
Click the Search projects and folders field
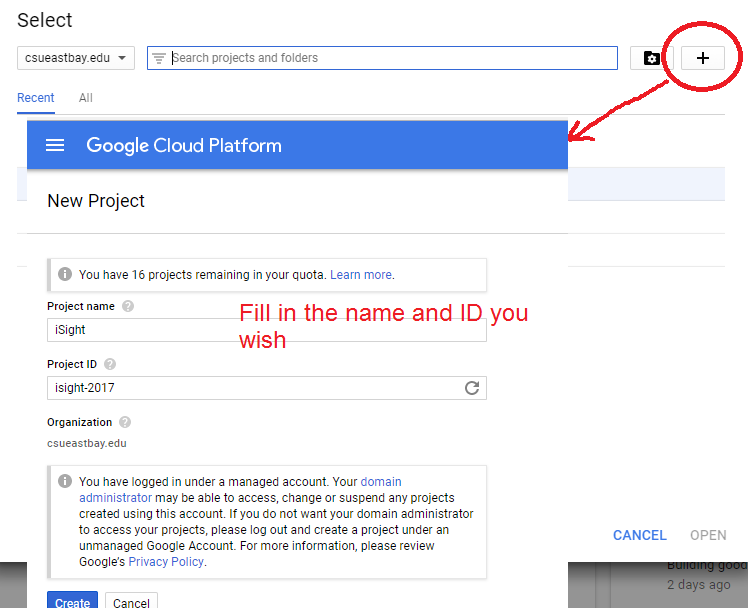pos(390,58)
